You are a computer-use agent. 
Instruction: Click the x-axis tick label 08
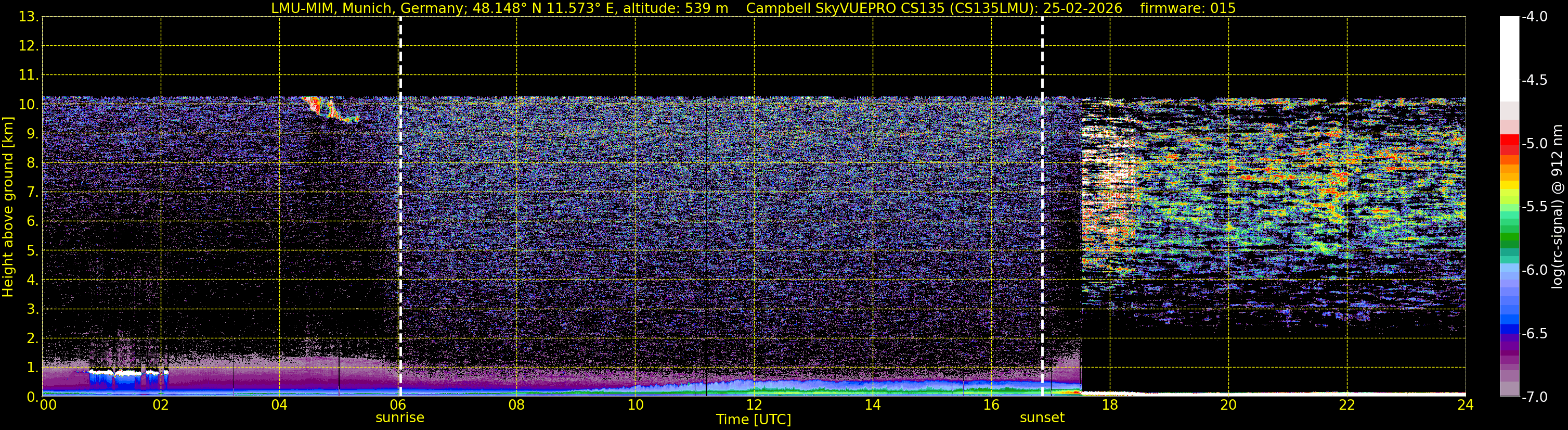[x=517, y=405]
